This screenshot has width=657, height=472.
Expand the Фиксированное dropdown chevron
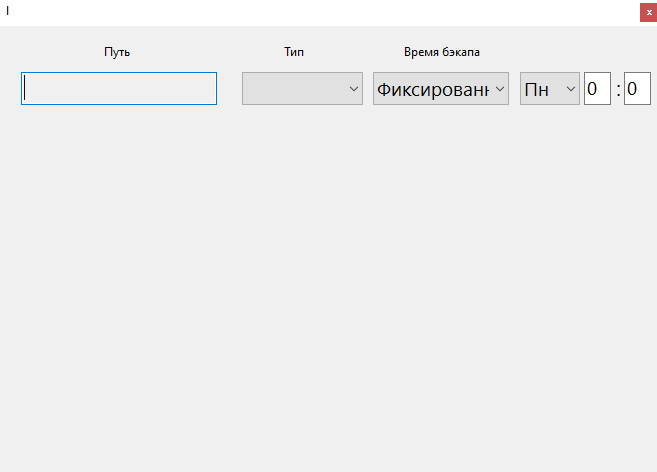[x=500, y=89]
